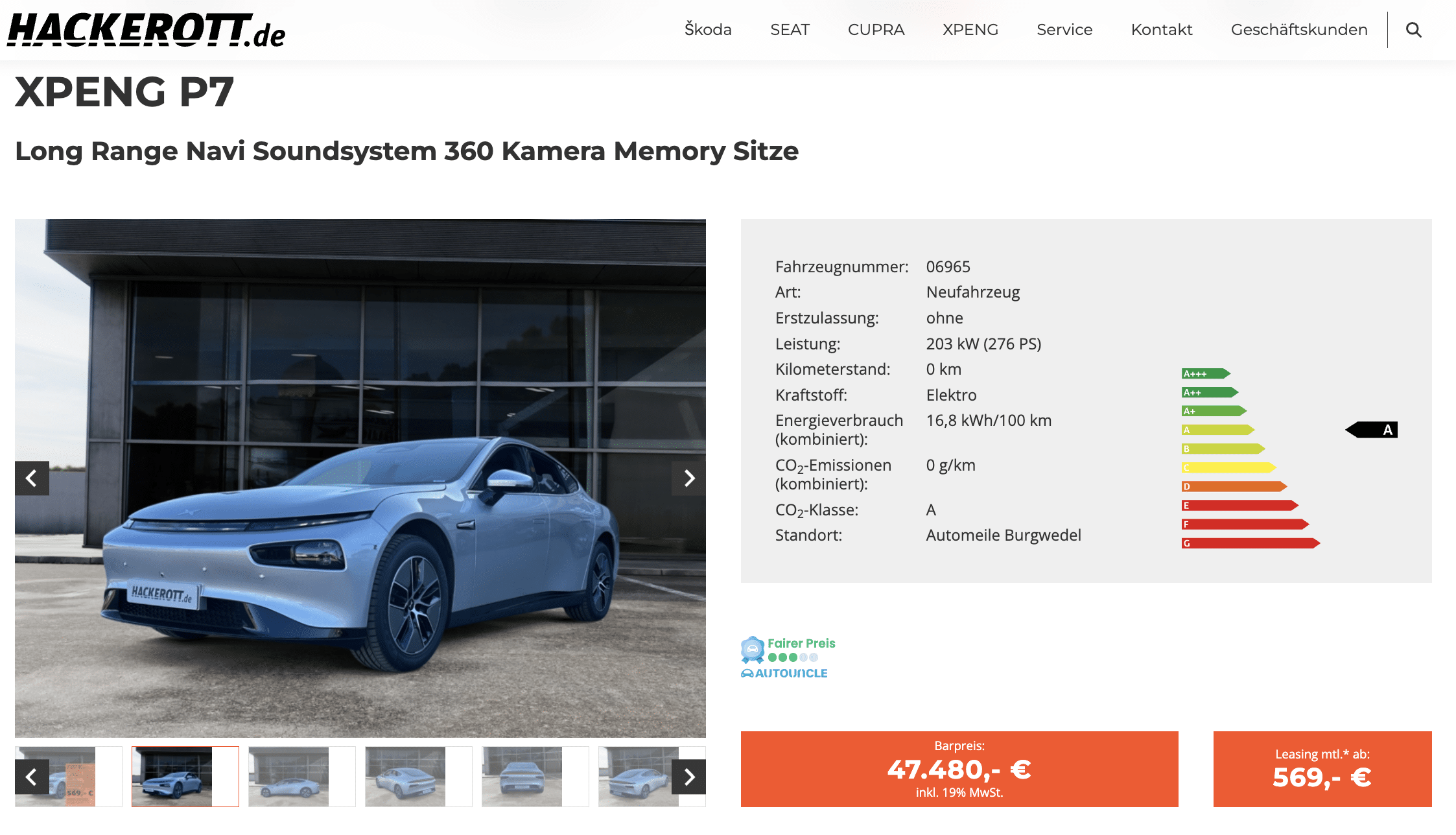Click the Barpreis 47.480 € button
Viewport: 1456px width, 835px height.
[959, 769]
